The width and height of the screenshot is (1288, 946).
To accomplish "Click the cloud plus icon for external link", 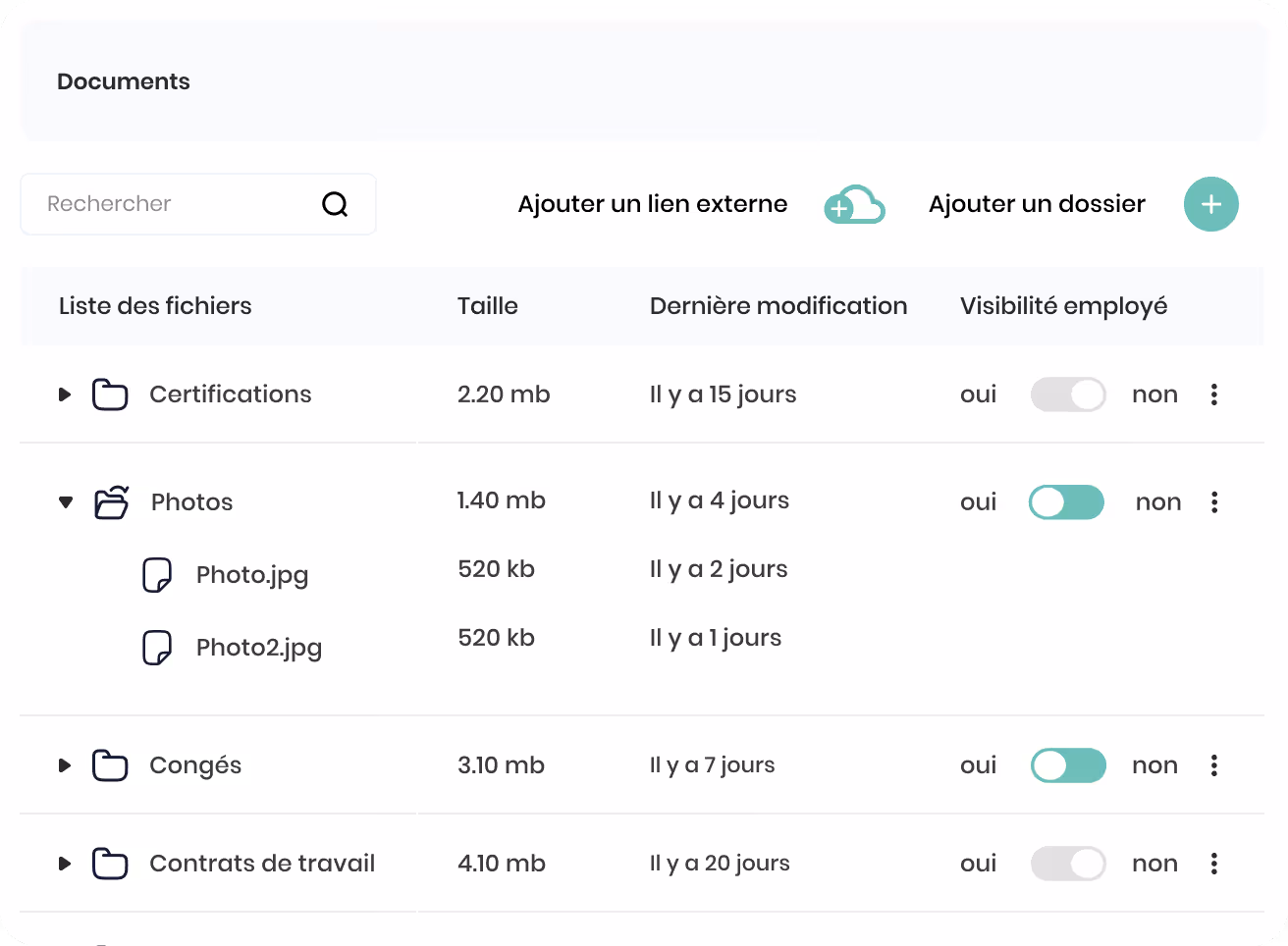I will coord(854,204).
